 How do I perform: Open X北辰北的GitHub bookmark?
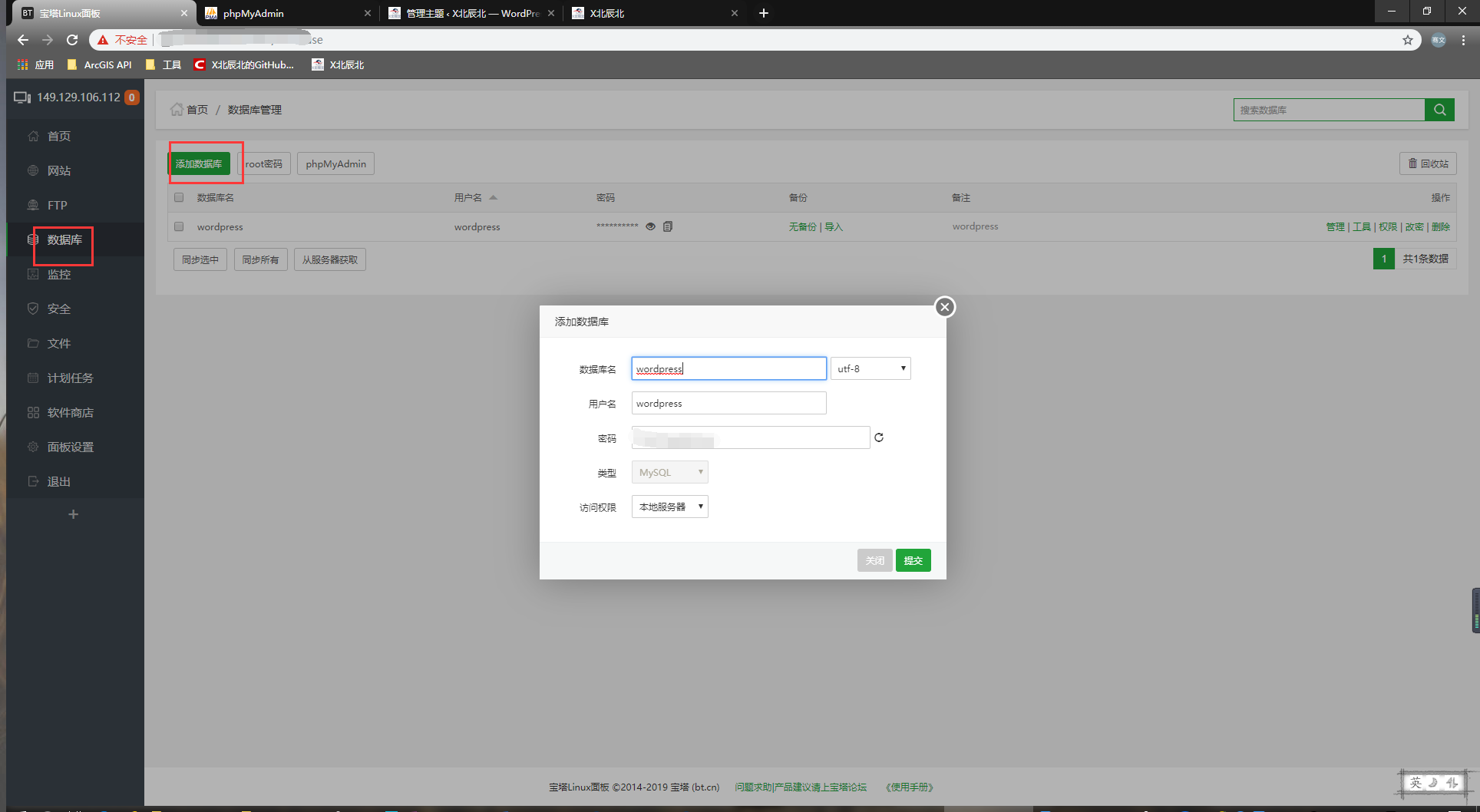244,64
